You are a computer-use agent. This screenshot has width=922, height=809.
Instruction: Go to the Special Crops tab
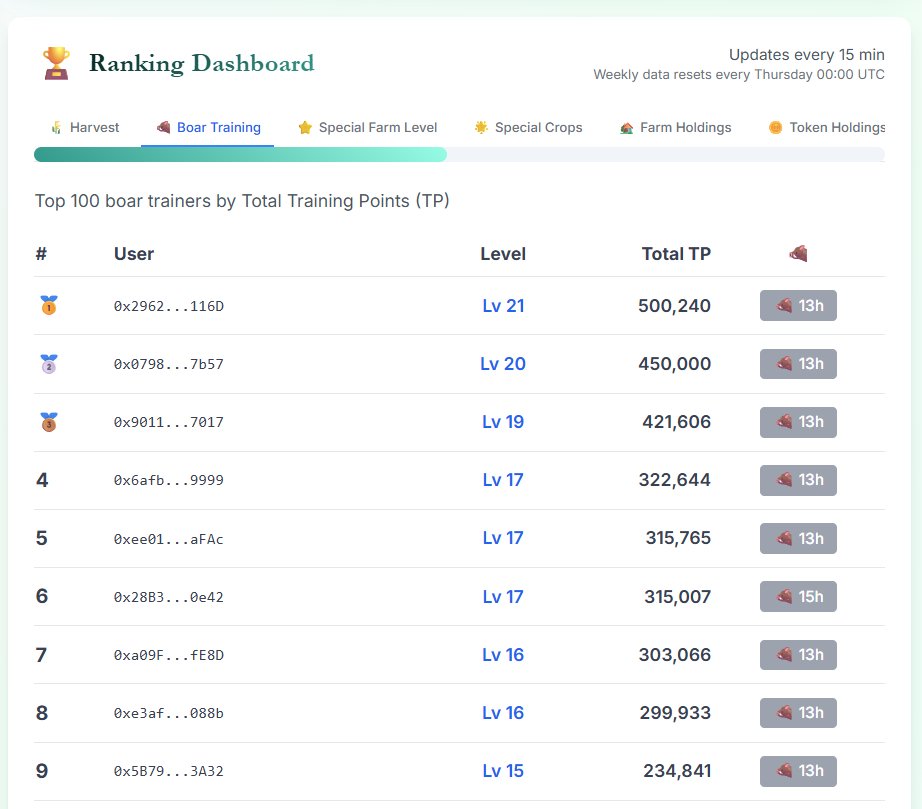[528, 128]
